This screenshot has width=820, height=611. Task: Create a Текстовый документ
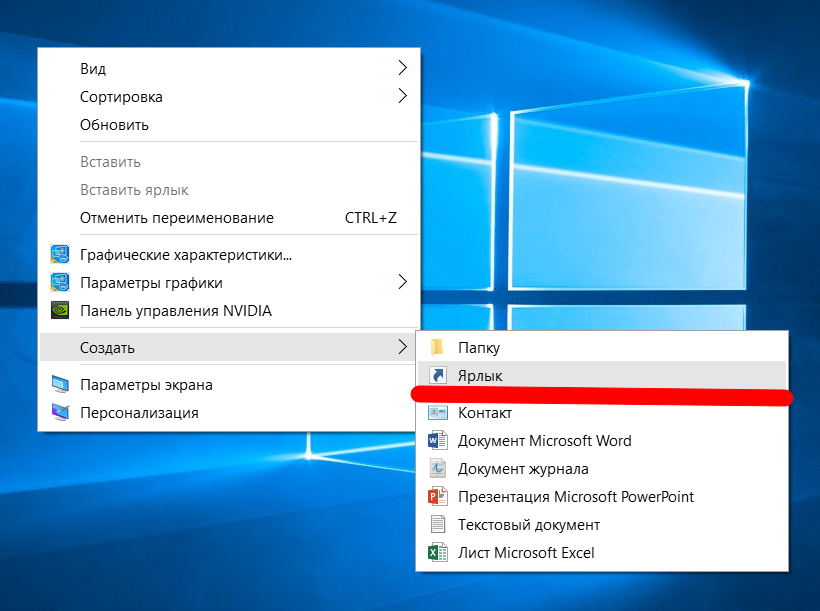(602, 525)
